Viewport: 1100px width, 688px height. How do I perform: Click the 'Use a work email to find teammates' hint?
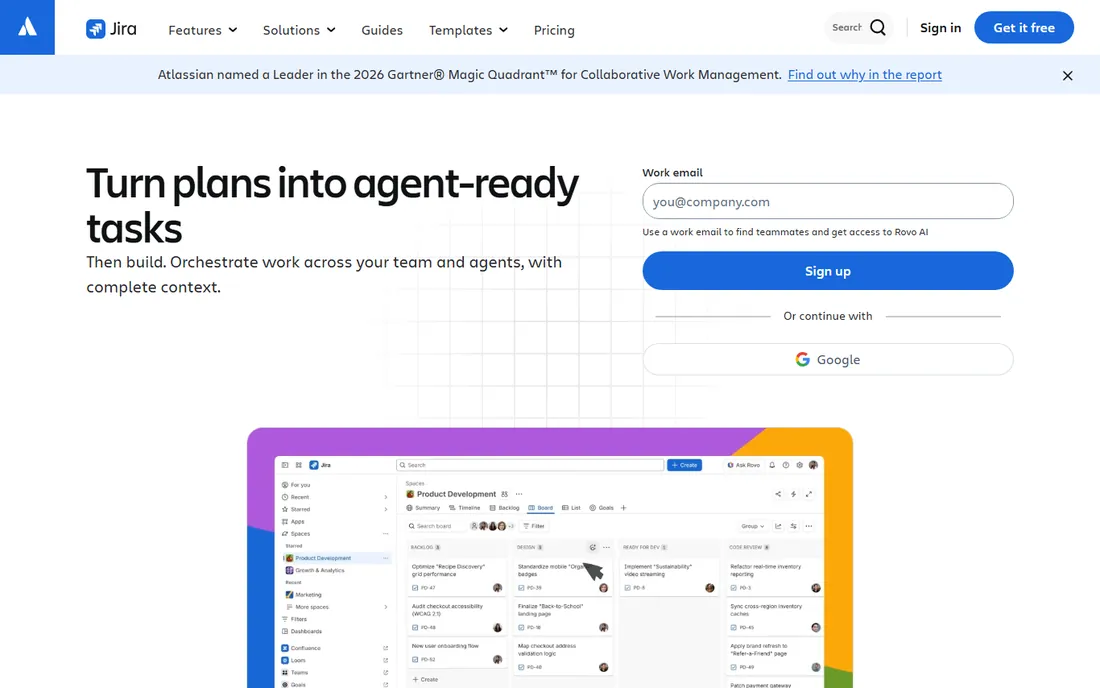pyautogui.click(x=785, y=232)
